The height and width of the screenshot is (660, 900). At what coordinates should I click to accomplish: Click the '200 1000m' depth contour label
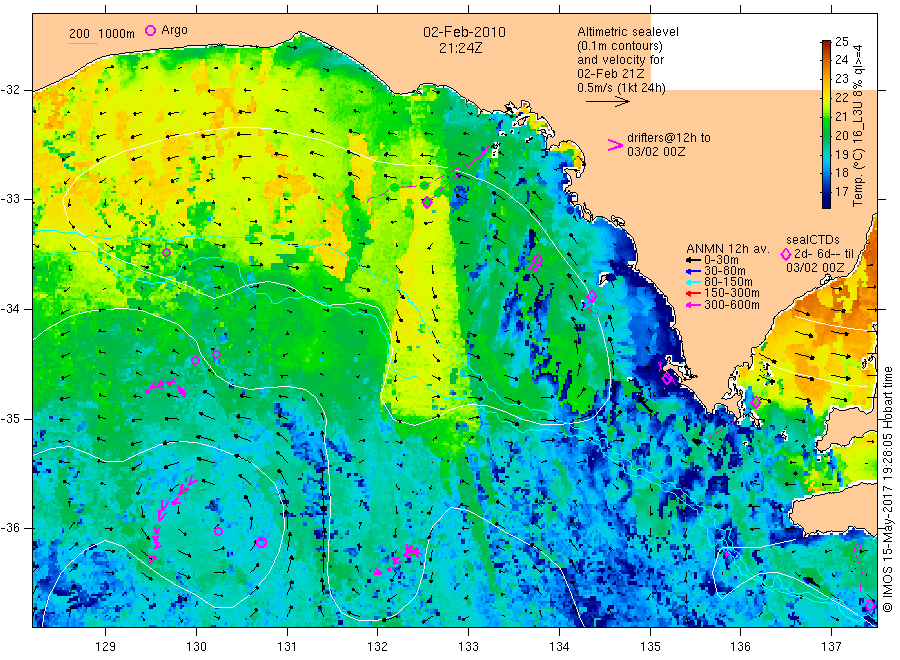tap(102, 34)
